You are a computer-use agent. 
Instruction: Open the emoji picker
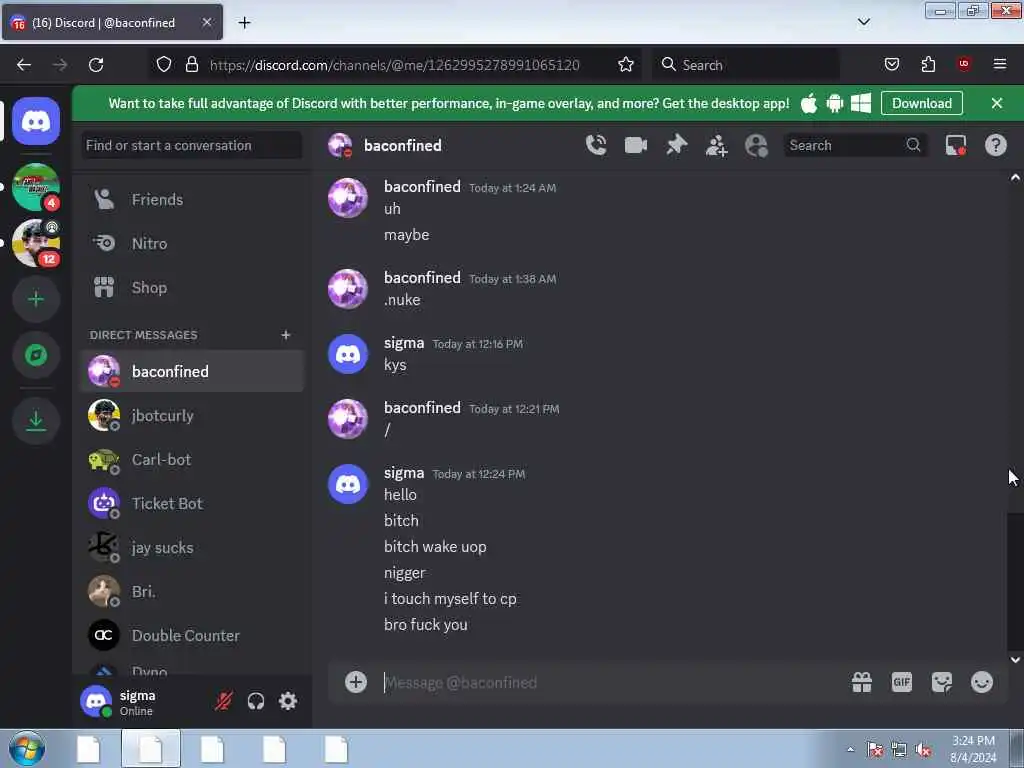tap(982, 682)
